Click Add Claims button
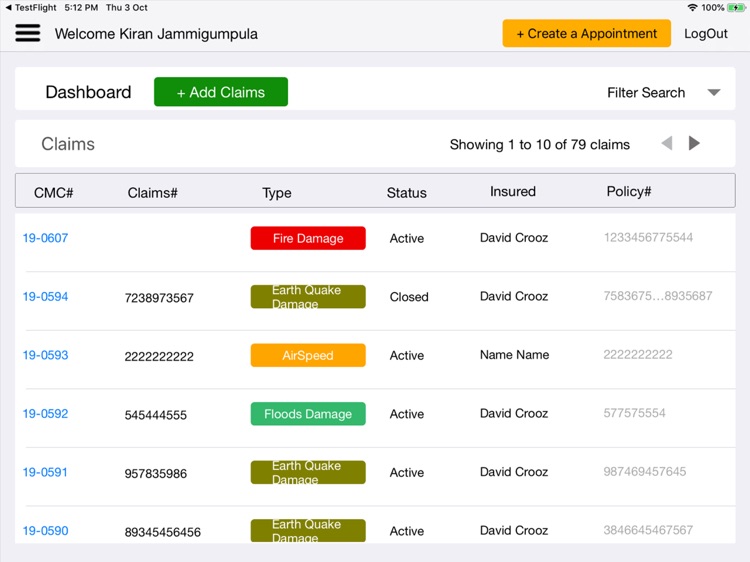The height and width of the screenshot is (562, 750). click(221, 92)
